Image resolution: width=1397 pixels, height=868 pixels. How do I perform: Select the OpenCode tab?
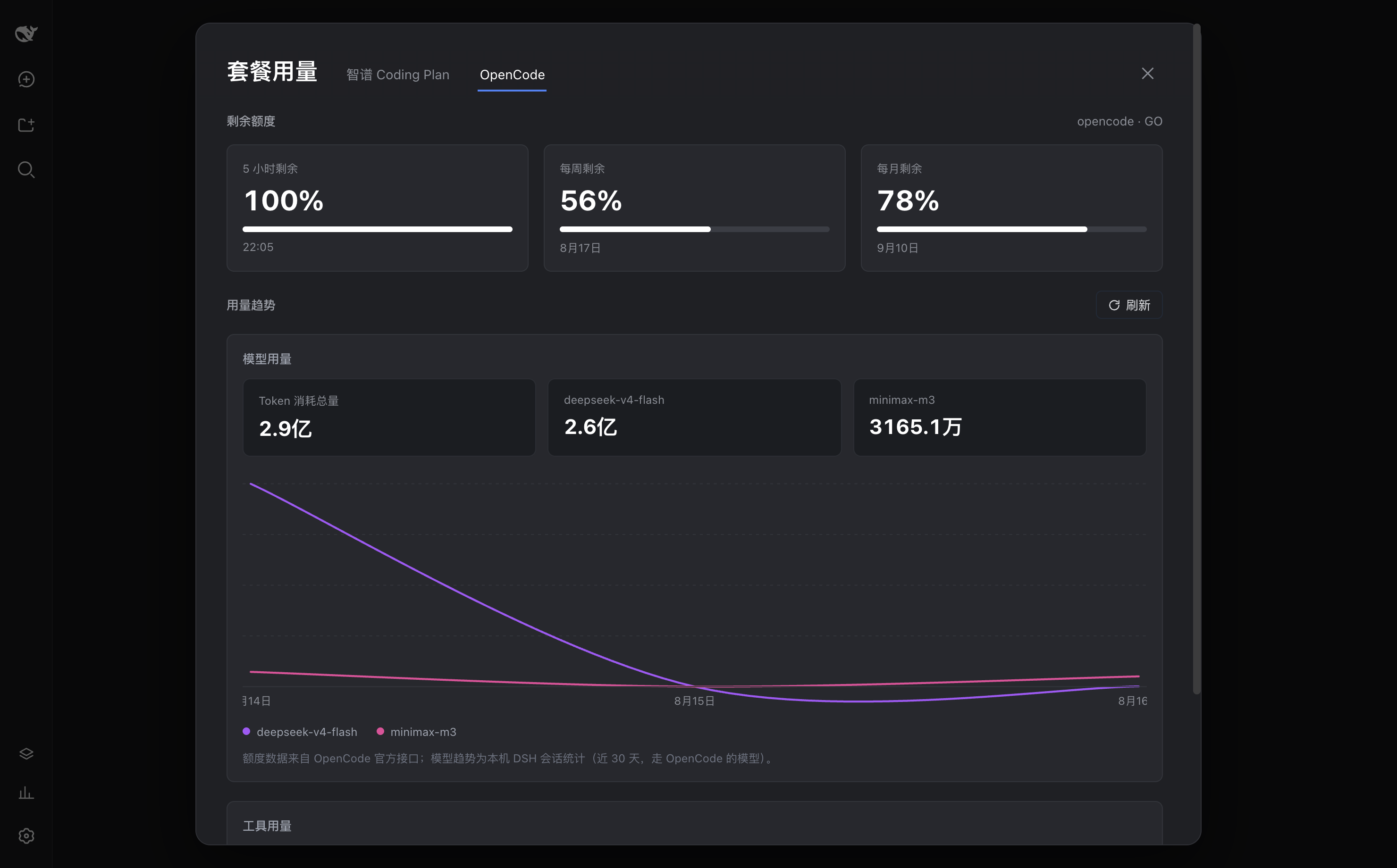pos(512,75)
